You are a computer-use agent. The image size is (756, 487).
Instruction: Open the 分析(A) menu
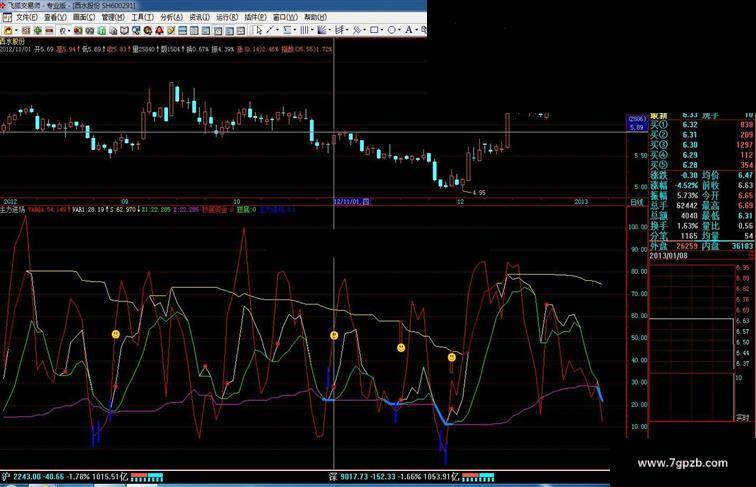pos(171,17)
